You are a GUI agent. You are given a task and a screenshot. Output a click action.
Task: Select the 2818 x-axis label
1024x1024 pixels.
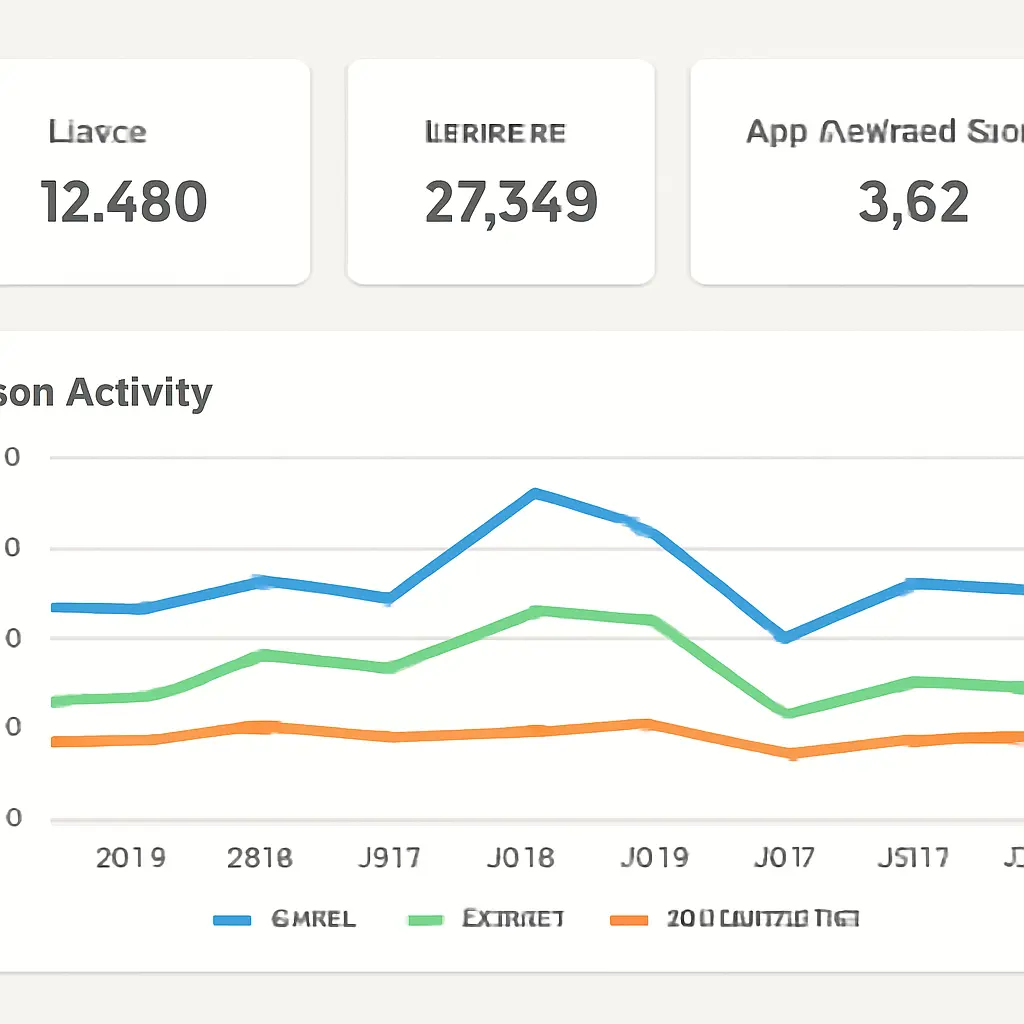click(260, 858)
